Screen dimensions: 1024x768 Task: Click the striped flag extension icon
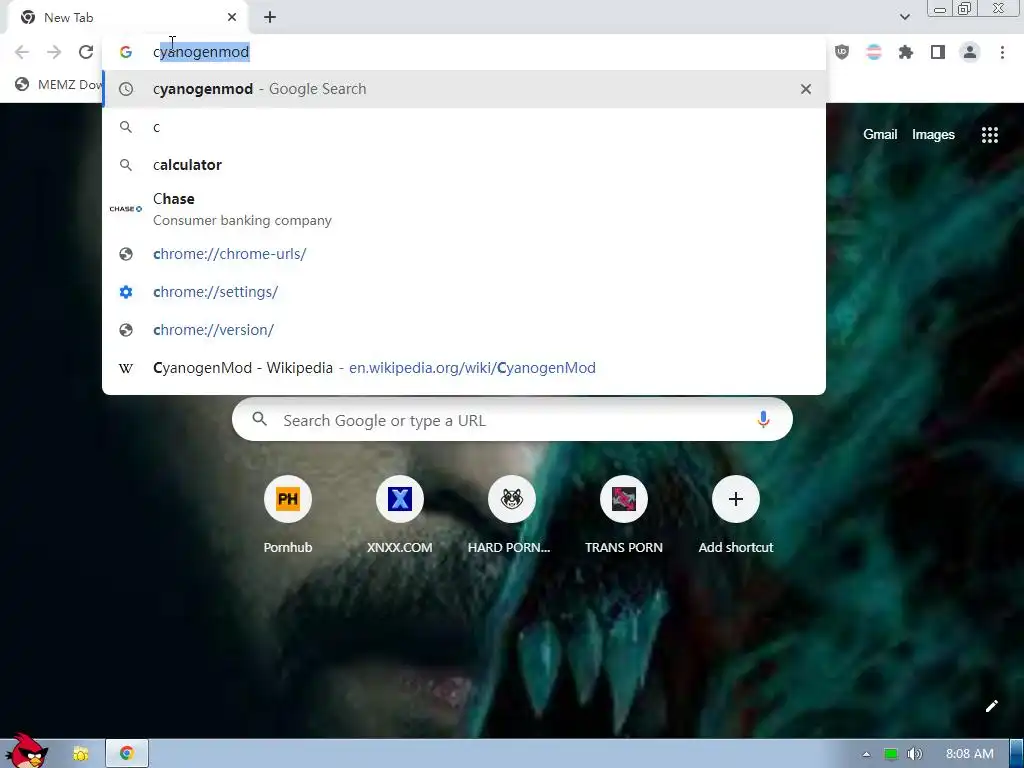(x=874, y=52)
